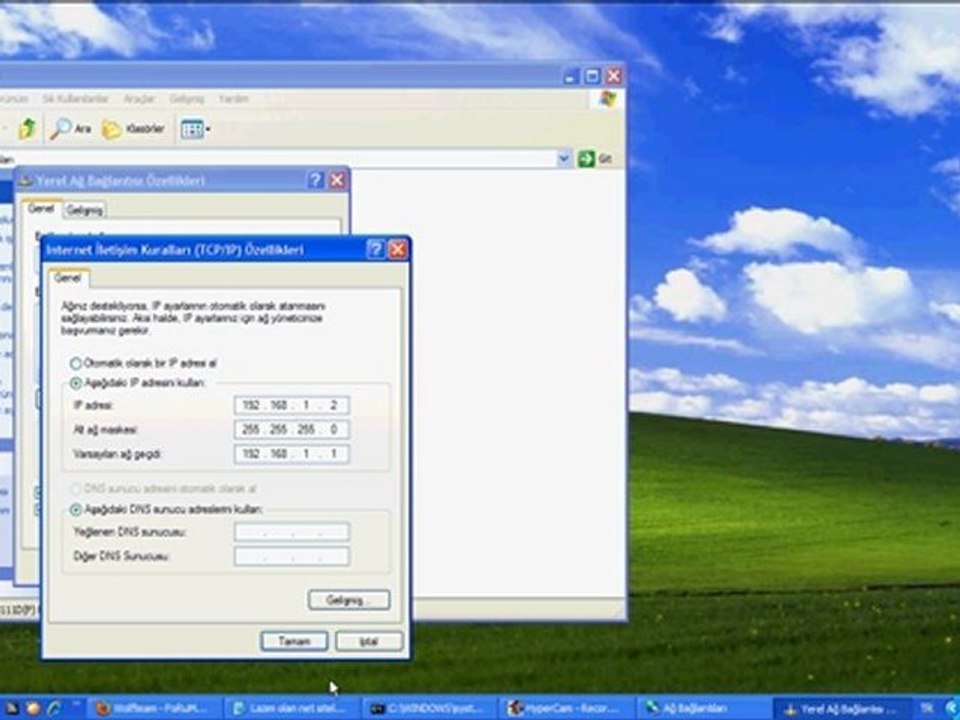Open the Ara search tool
Image resolution: width=960 pixels, height=720 pixels.
click(70, 129)
